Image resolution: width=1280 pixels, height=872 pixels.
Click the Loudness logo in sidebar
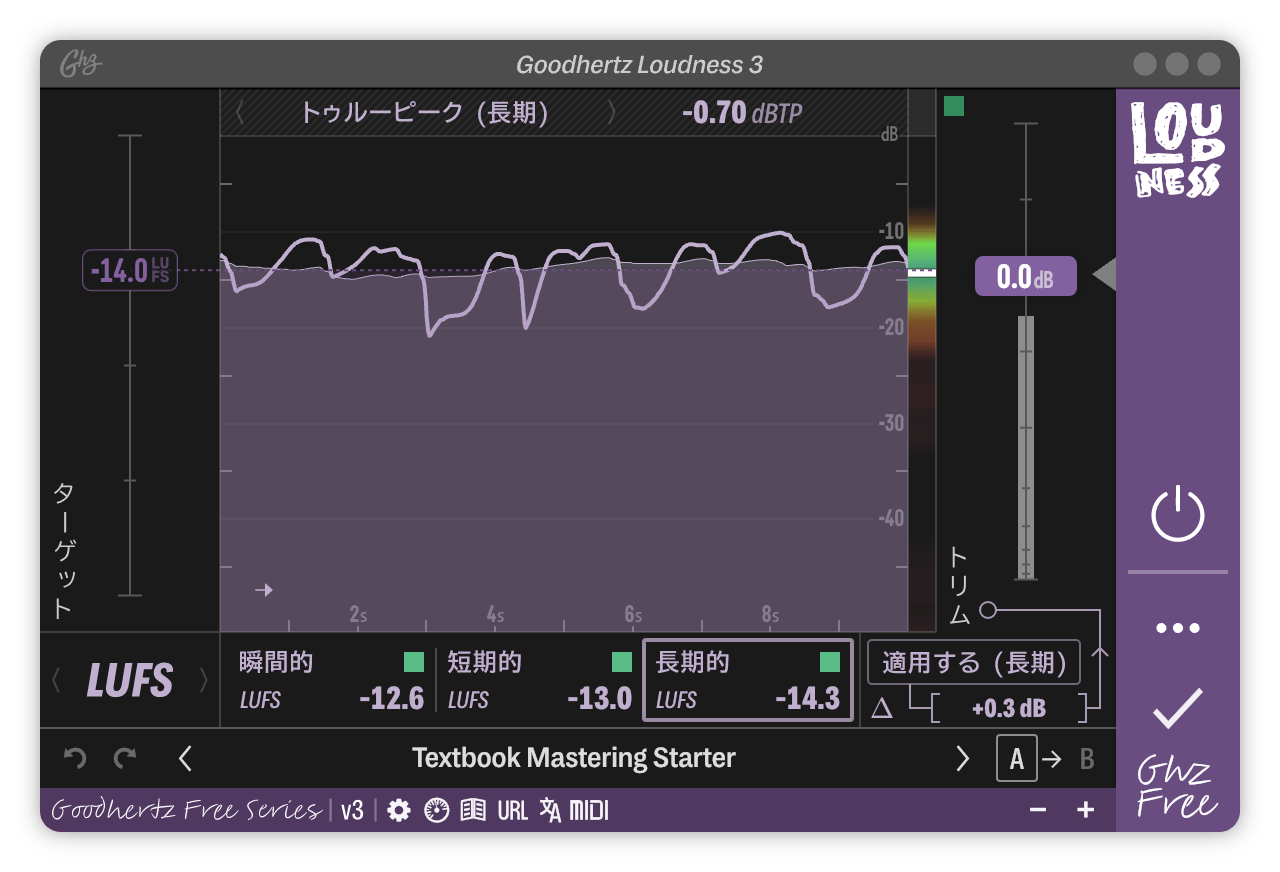coord(1177,148)
